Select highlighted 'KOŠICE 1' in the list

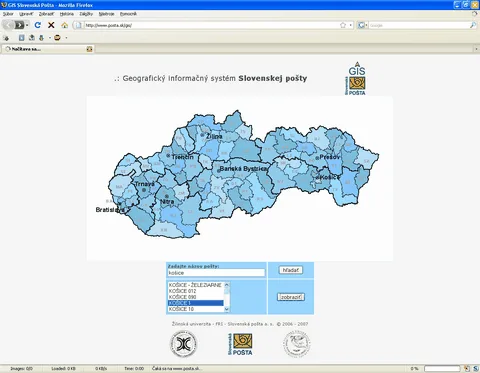[195, 303]
